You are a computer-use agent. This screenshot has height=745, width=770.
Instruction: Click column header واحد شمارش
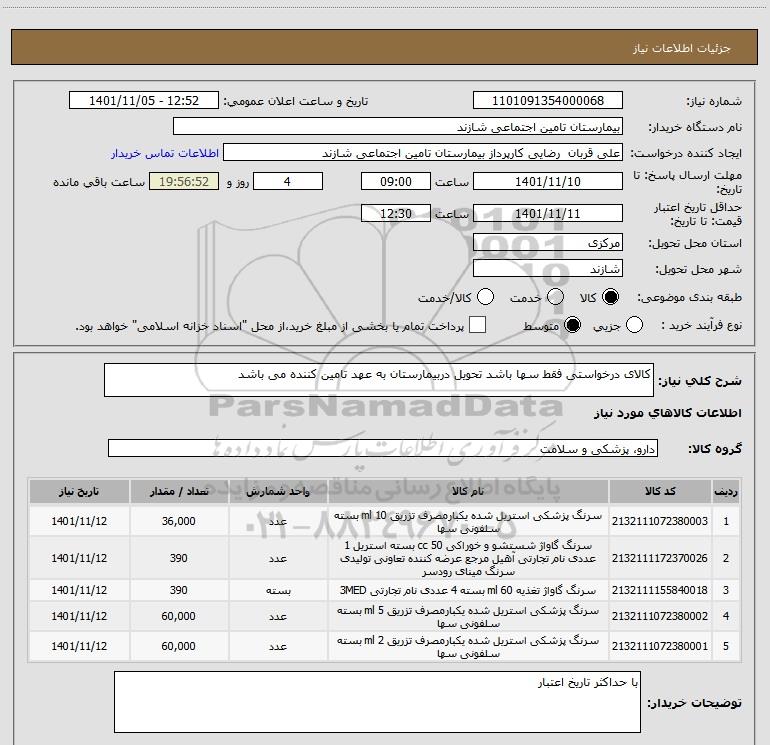tap(278, 491)
